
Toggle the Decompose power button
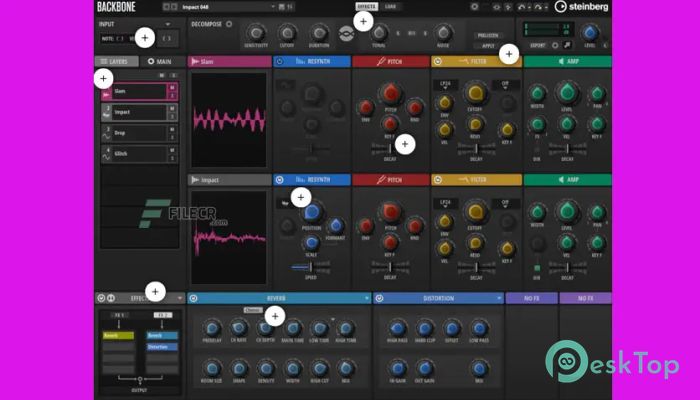pos(229,24)
